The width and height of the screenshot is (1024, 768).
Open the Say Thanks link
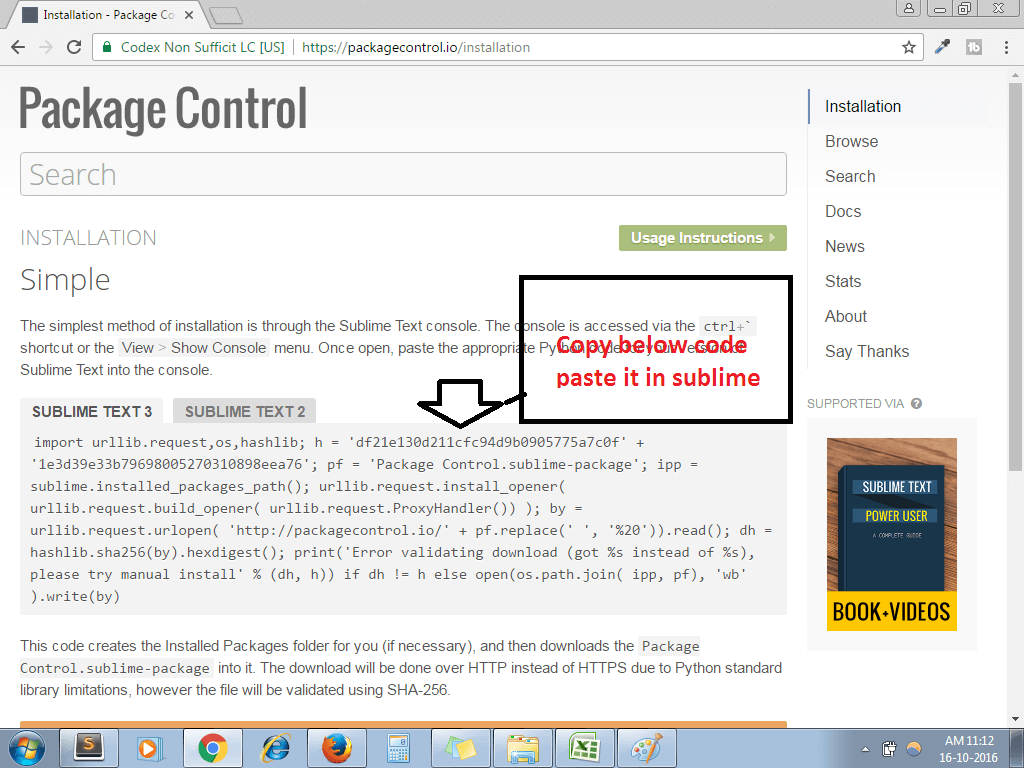coord(867,351)
